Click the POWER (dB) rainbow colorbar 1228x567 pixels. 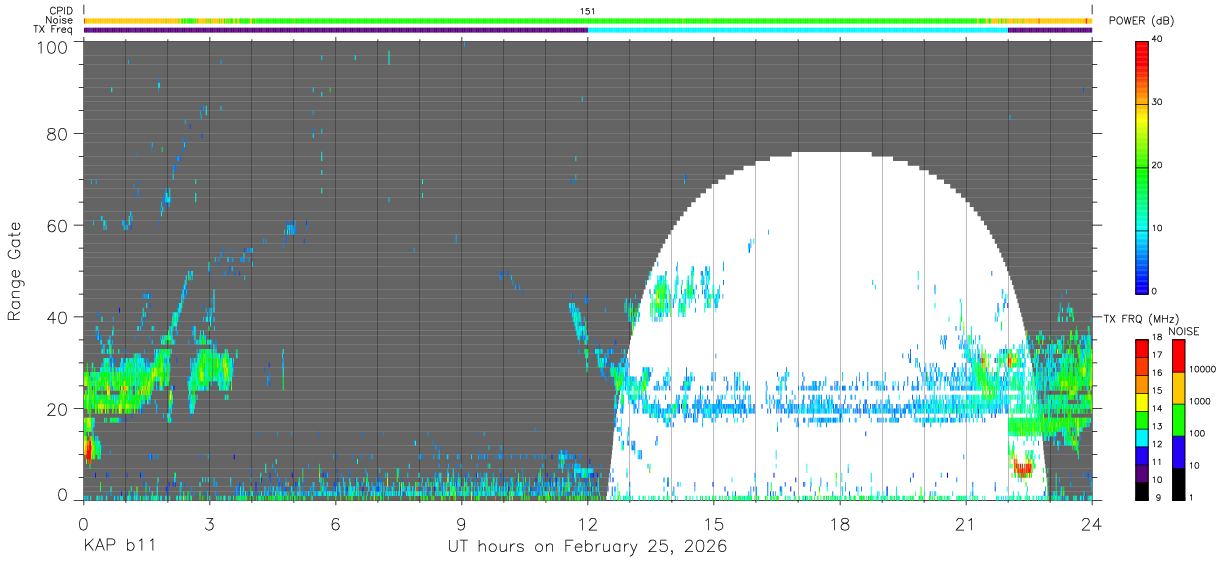point(1142,166)
